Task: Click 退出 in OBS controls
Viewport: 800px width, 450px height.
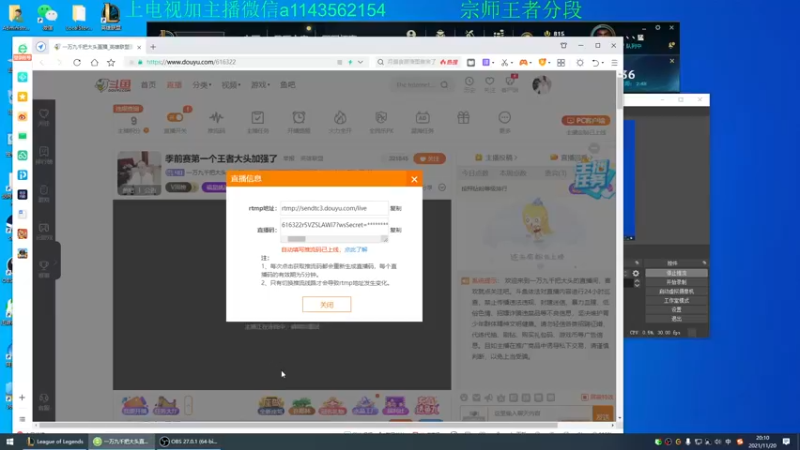Action: tap(677, 319)
